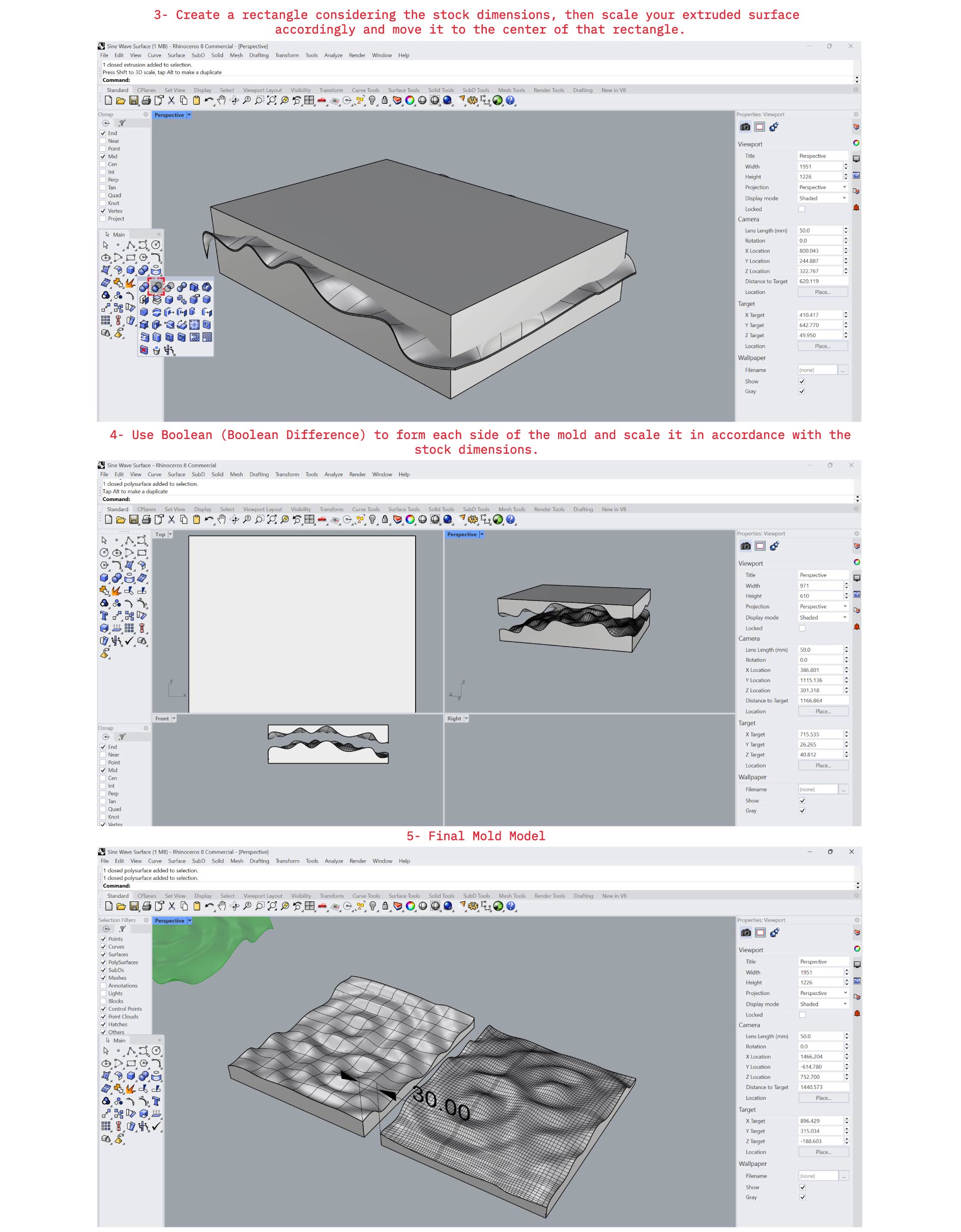Toggle the Point Clouds filter checkbox
The height and width of the screenshot is (1232, 961).
click(103, 1016)
